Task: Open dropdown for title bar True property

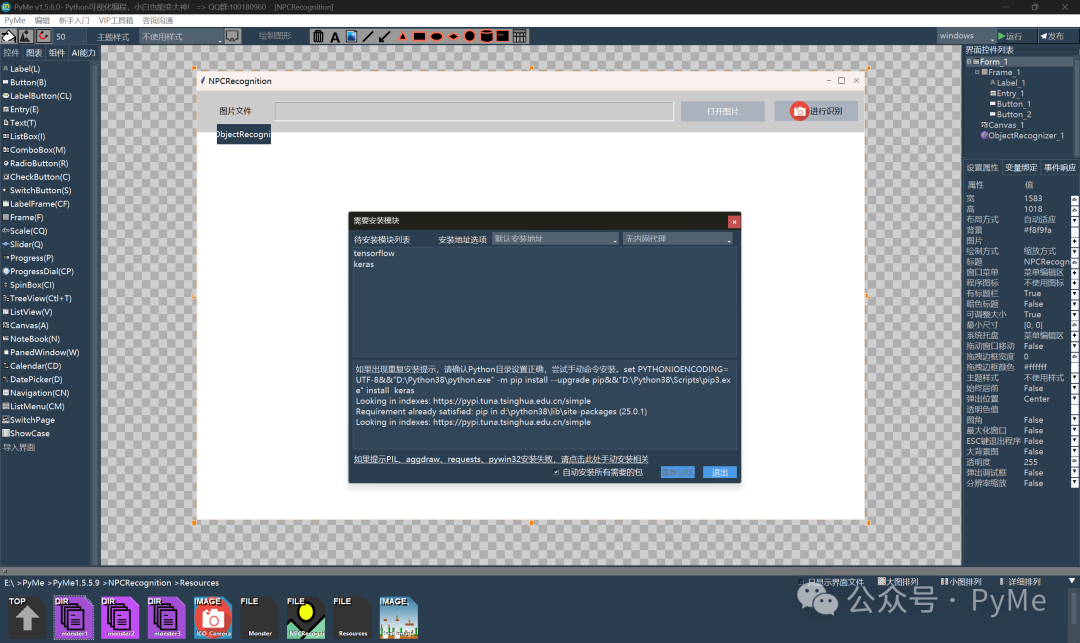Action: click(x=1074, y=294)
